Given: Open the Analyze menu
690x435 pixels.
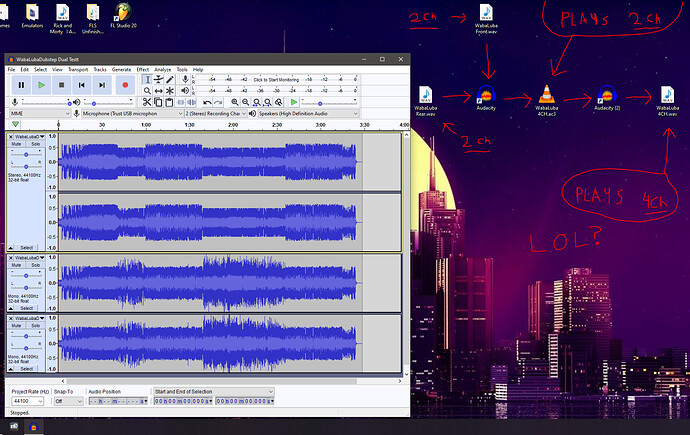Looking at the screenshot, I should coord(162,69).
